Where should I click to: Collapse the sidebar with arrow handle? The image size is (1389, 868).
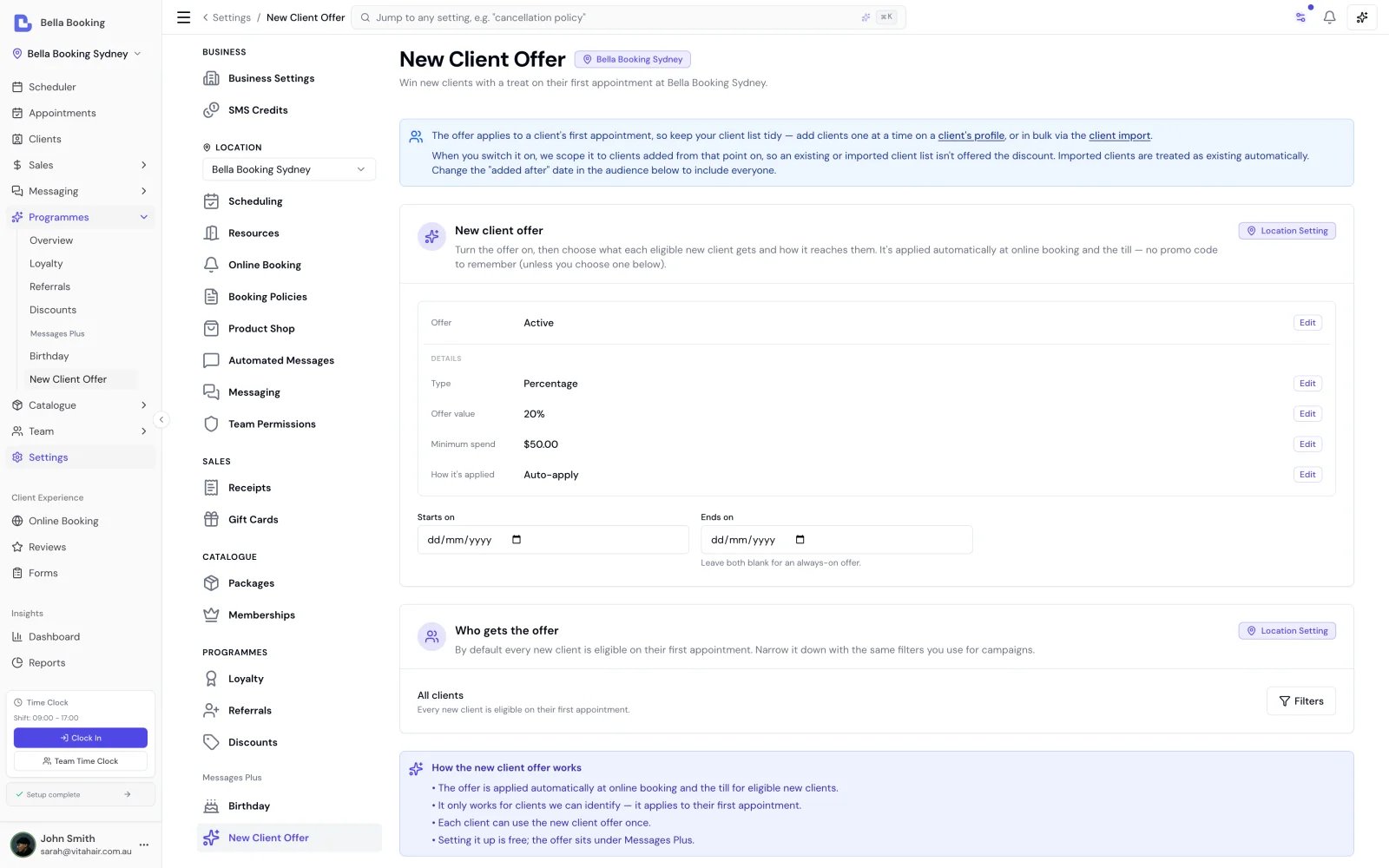[161, 419]
